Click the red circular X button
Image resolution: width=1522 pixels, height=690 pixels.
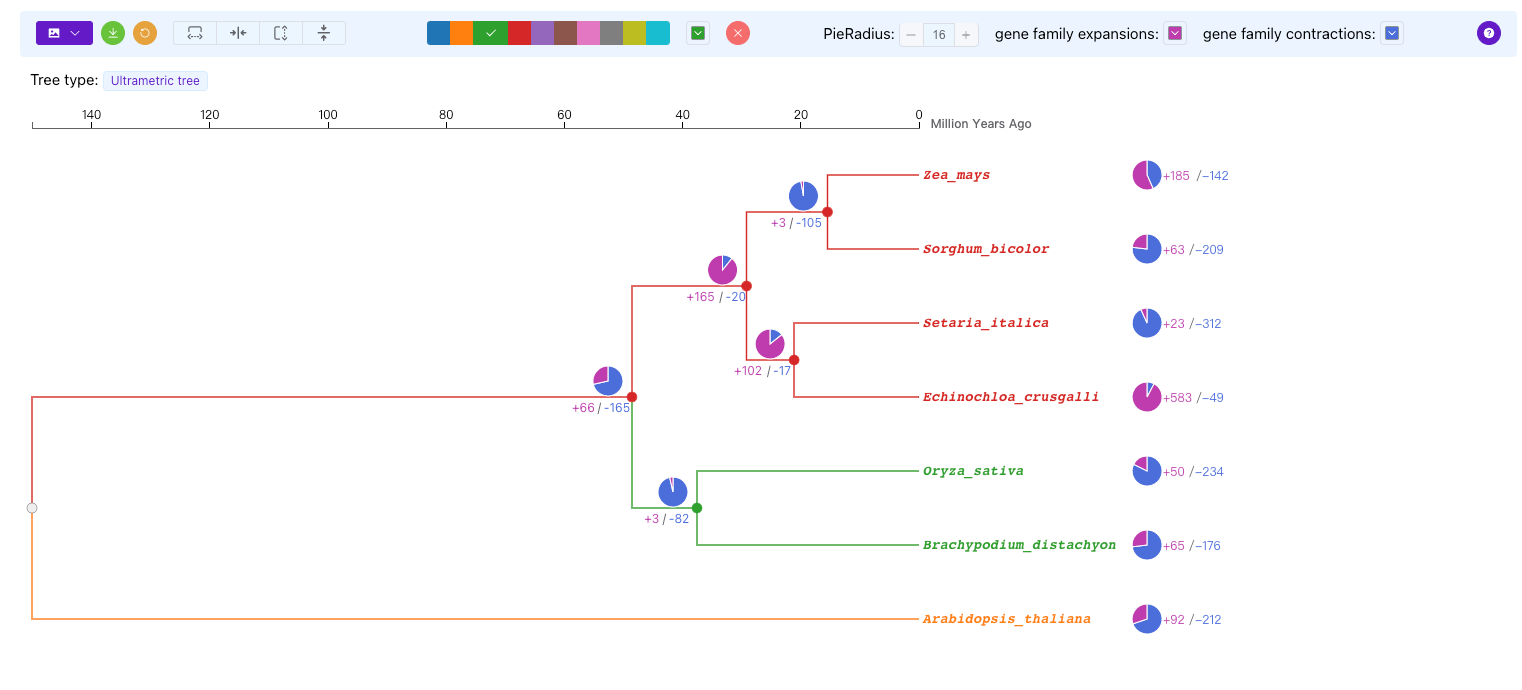(738, 33)
